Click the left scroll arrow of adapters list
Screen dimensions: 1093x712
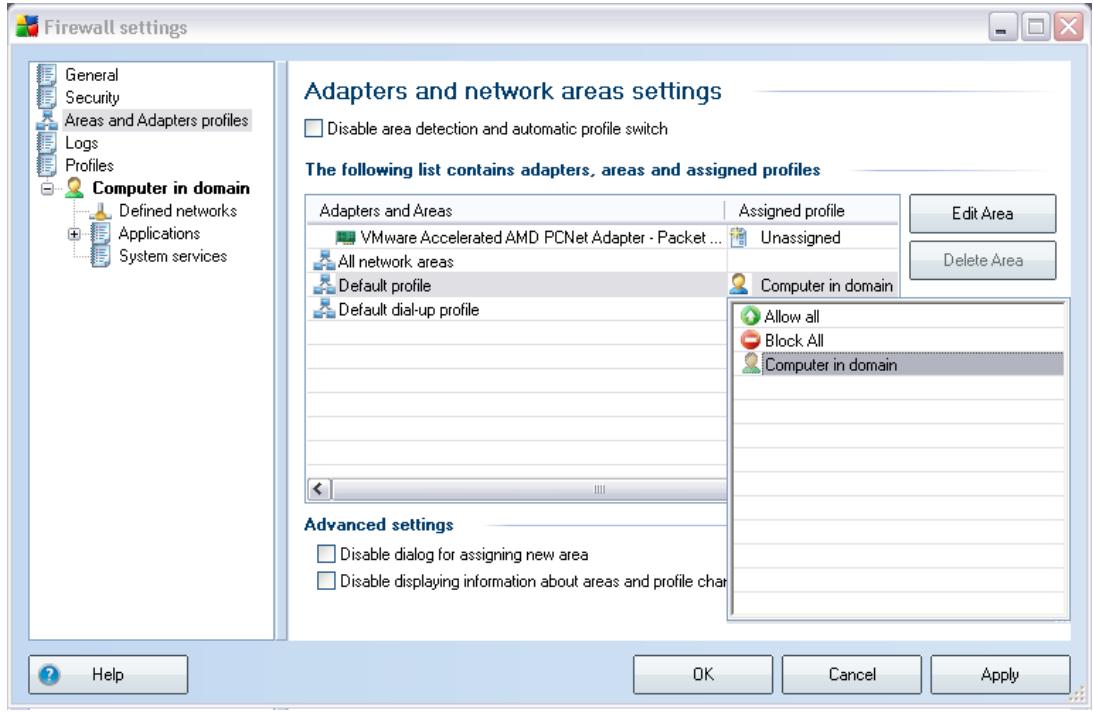pyautogui.click(x=319, y=489)
